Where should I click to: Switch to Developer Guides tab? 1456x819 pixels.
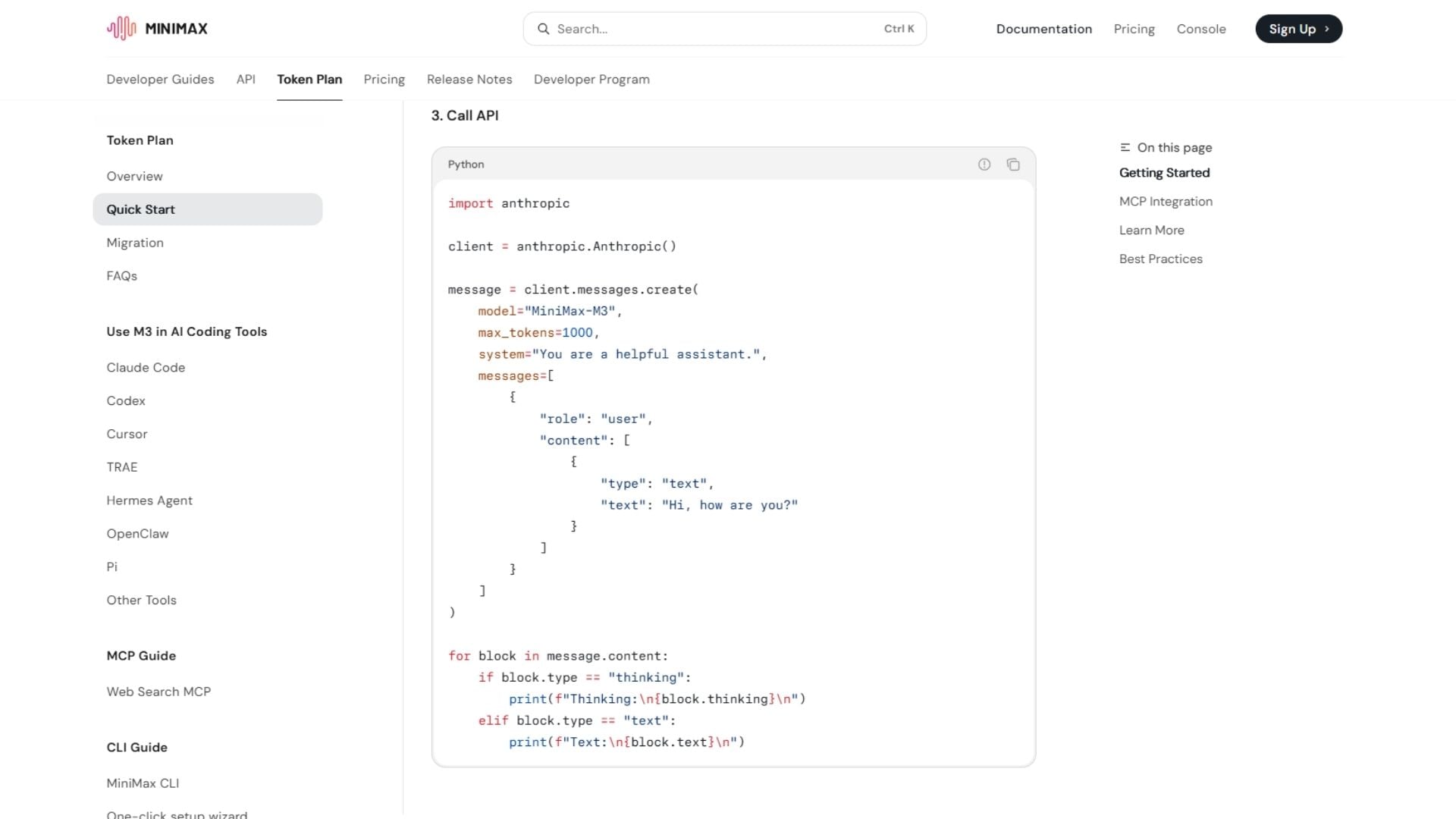coord(160,80)
